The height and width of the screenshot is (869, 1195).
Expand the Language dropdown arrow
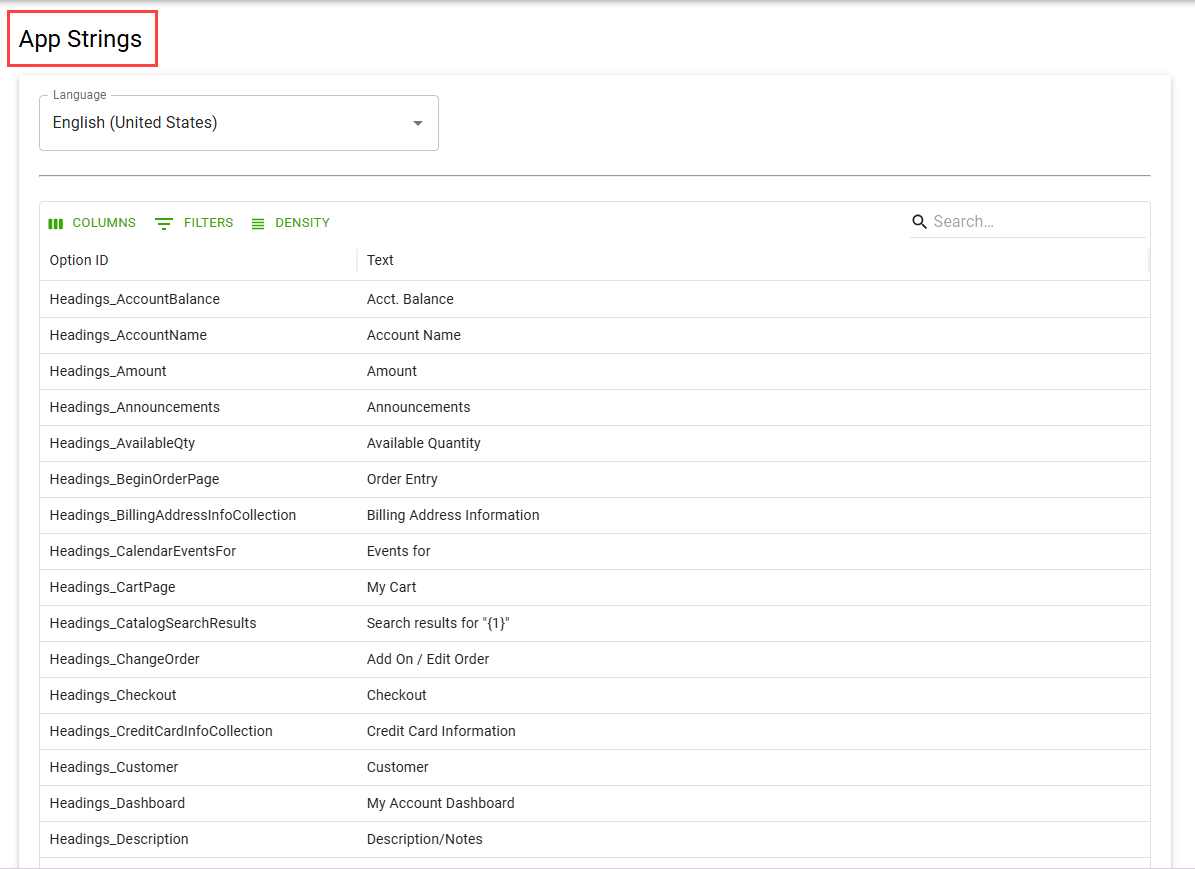click(418, 123)
